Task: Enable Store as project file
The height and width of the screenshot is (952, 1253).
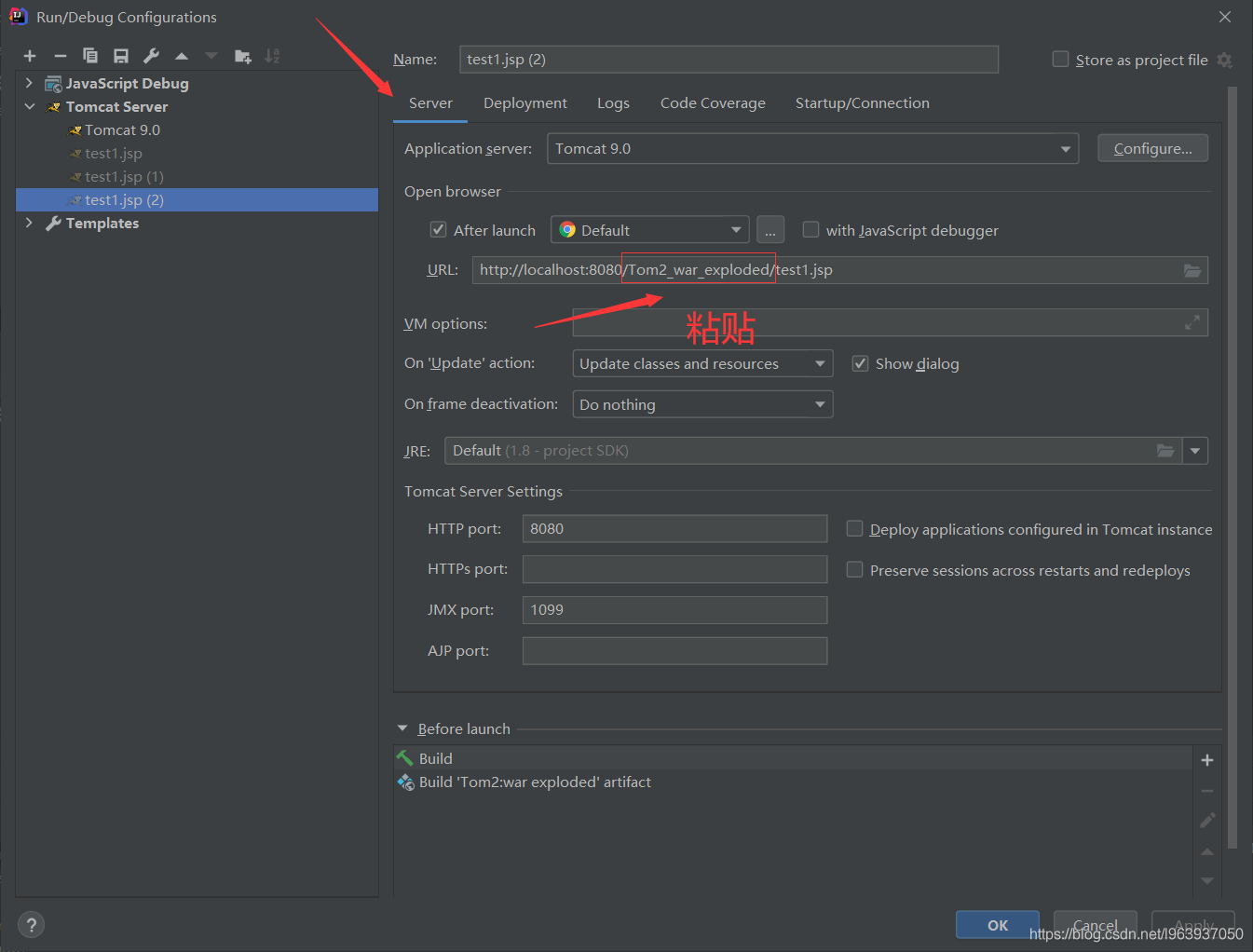Action: [x=1060, y=59]
